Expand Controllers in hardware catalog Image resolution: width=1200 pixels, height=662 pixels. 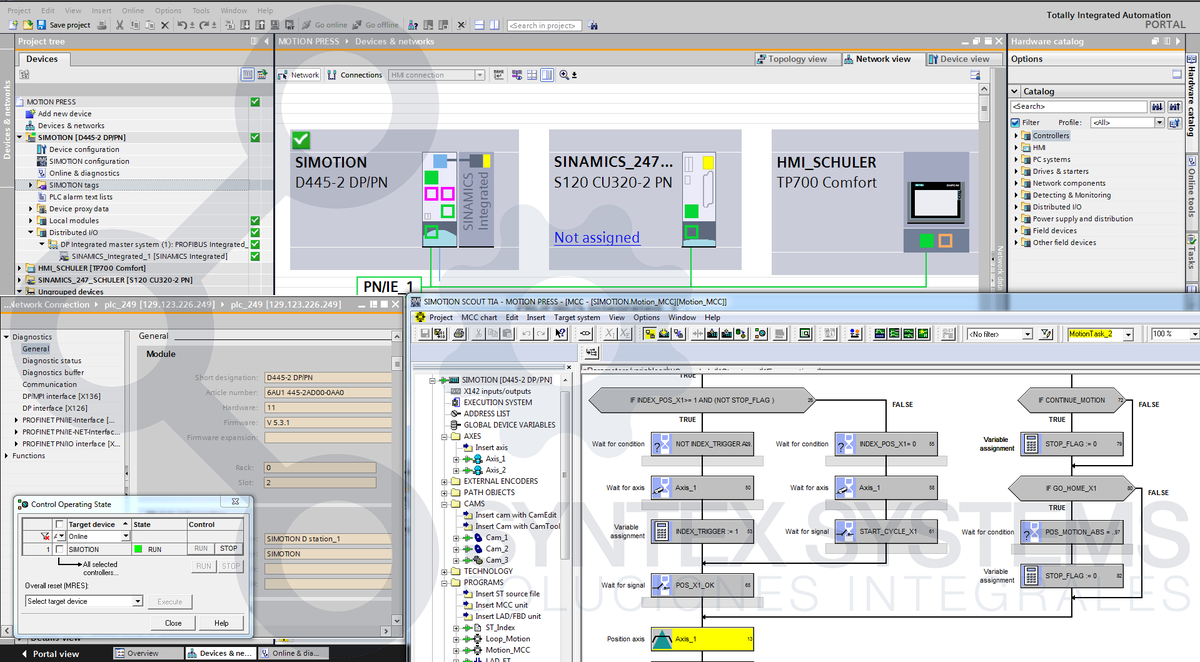point(1017,135)
